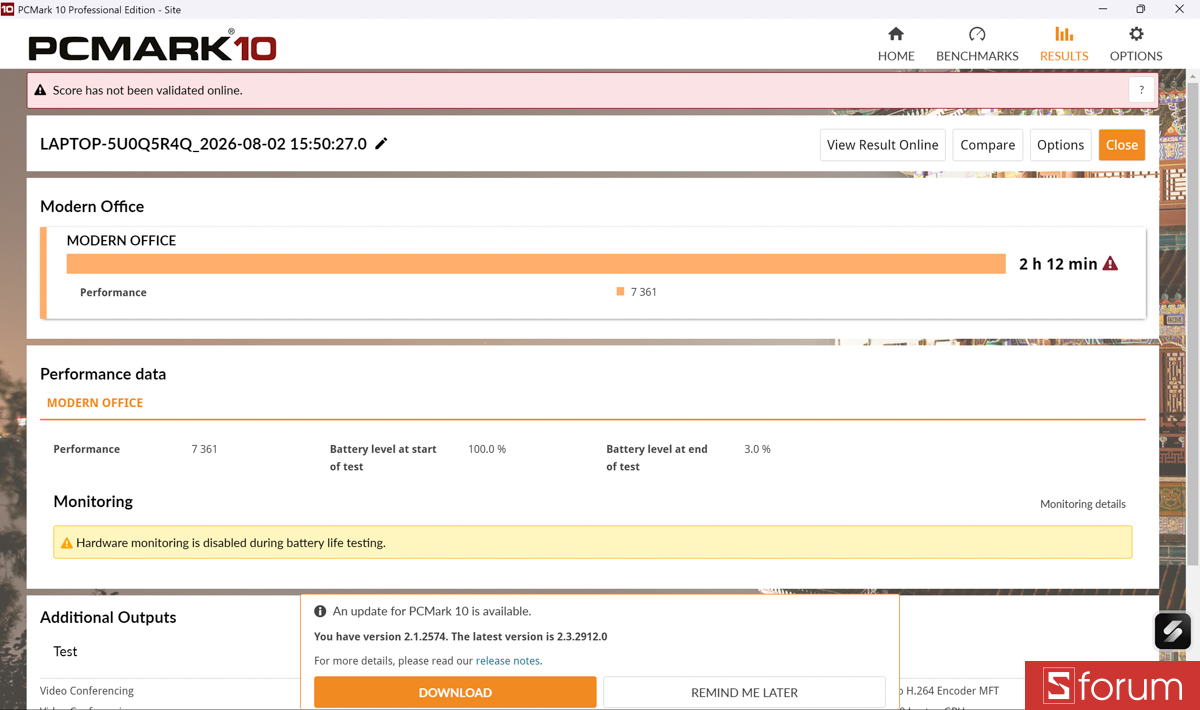Click the warning icon in validation banner
The image size is (1200, 710).
tap(40, 90)
